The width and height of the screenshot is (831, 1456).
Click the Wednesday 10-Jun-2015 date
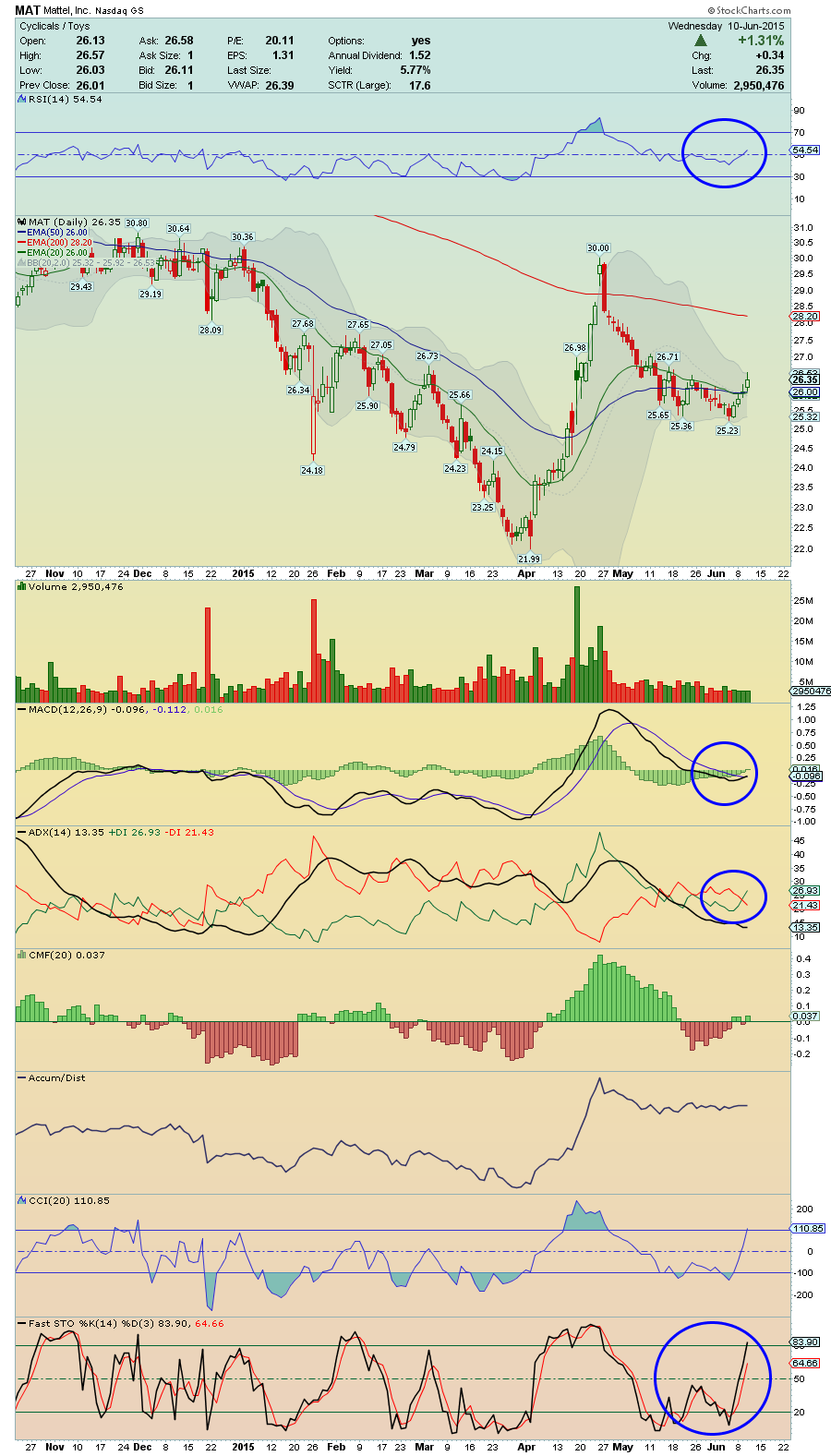coord(726,26)
